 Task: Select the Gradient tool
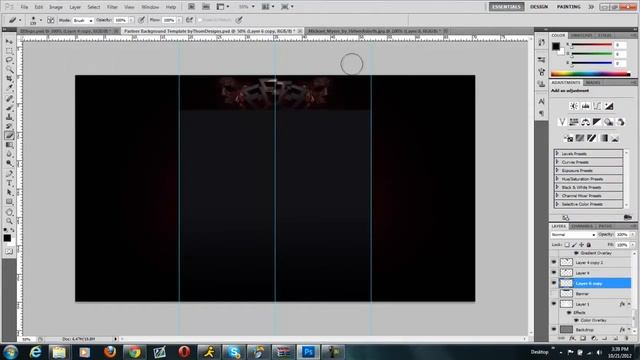point(9,145)
